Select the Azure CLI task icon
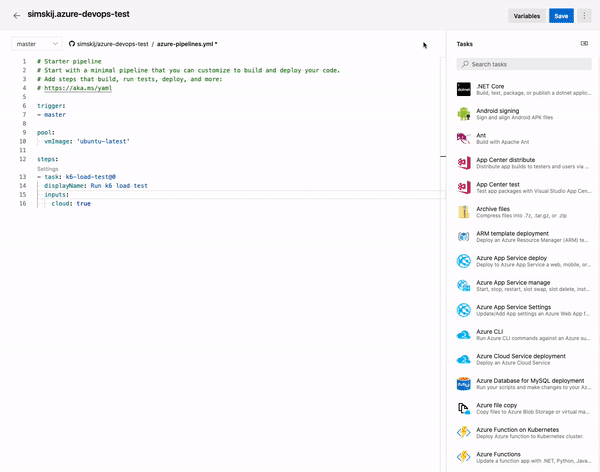 point(464,335)
